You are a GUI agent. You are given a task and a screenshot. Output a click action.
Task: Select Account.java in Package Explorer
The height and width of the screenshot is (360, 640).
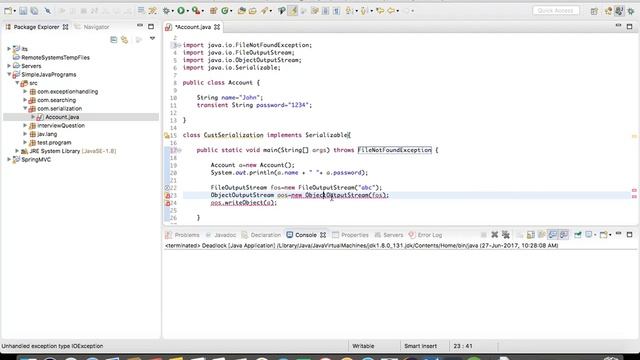pyautogui.click(x=62, y=117)
